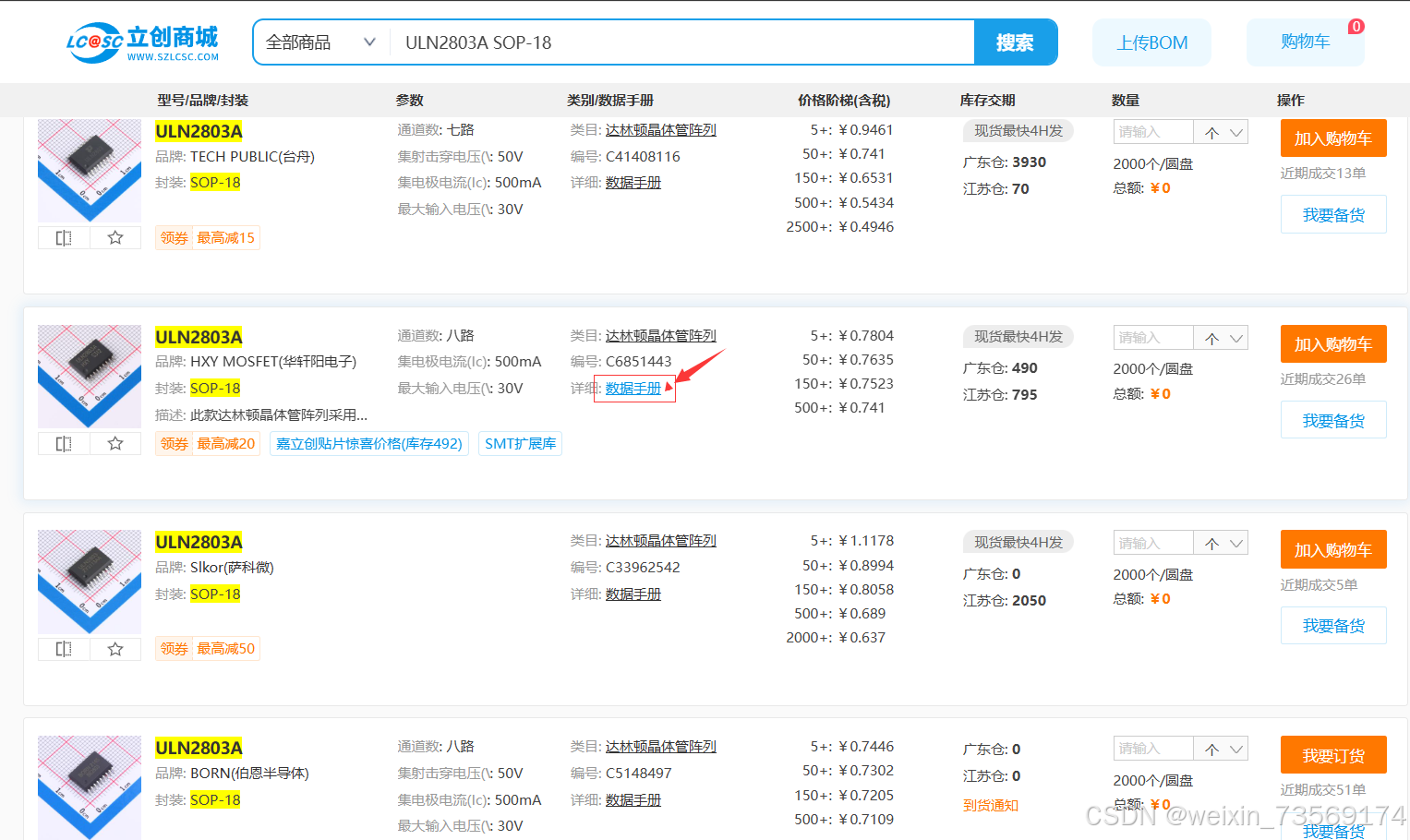This screenshot has height=840, width=1410.
Task: Open 数据手册 datasheet for C5148497
Action: click(633, 800)
